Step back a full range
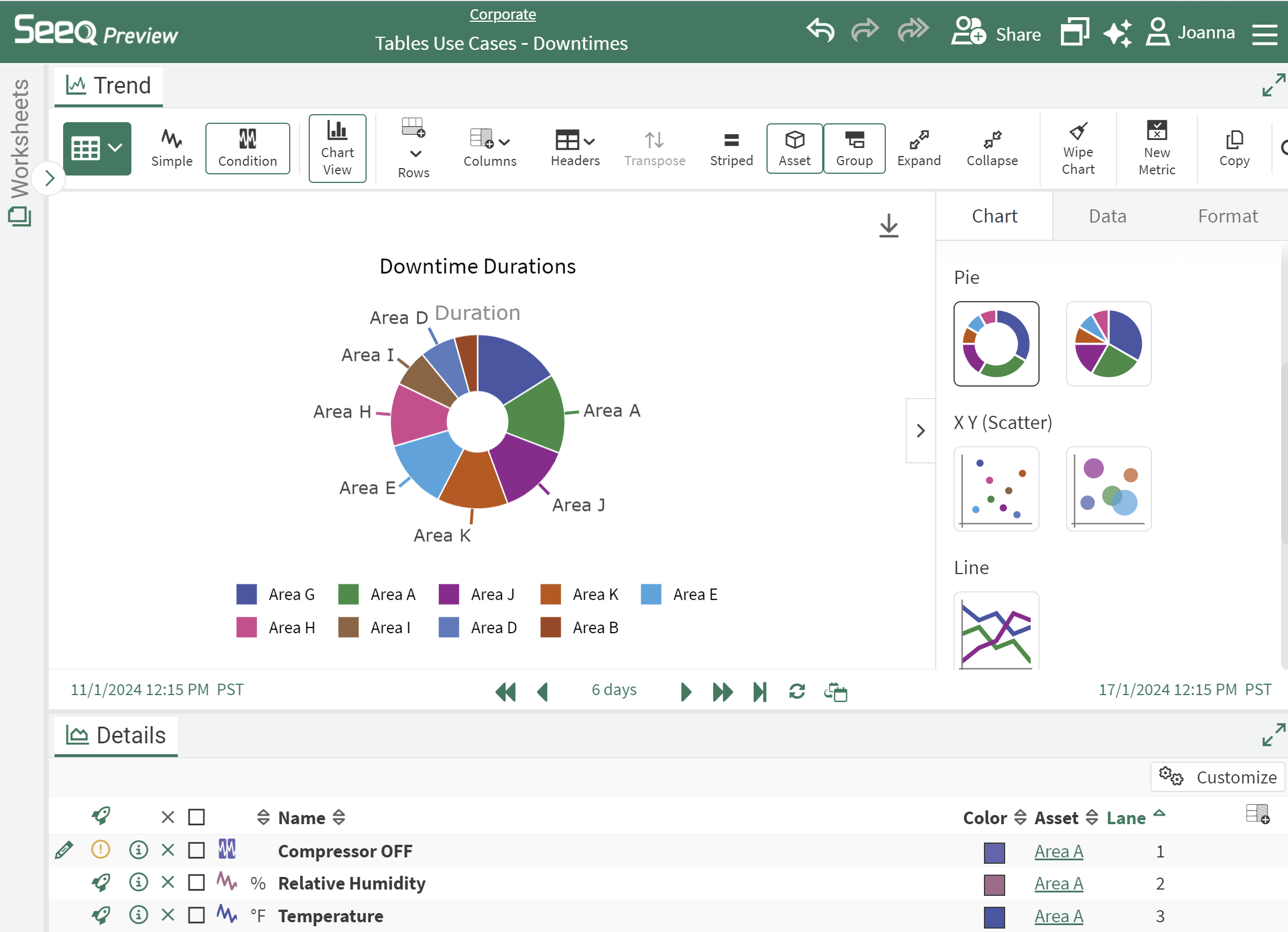The height and width of the screenshot is (932, 1288). 505,692
